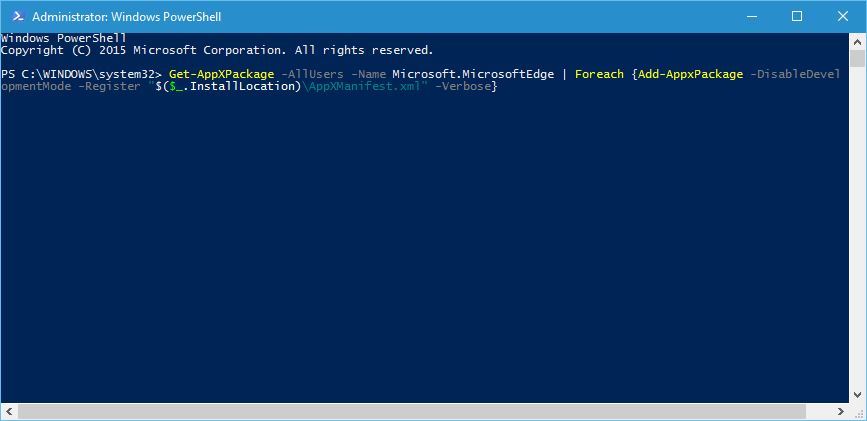
Task: Click the PS C:\WINDOWS\system32 prompt
Action: 81,74
